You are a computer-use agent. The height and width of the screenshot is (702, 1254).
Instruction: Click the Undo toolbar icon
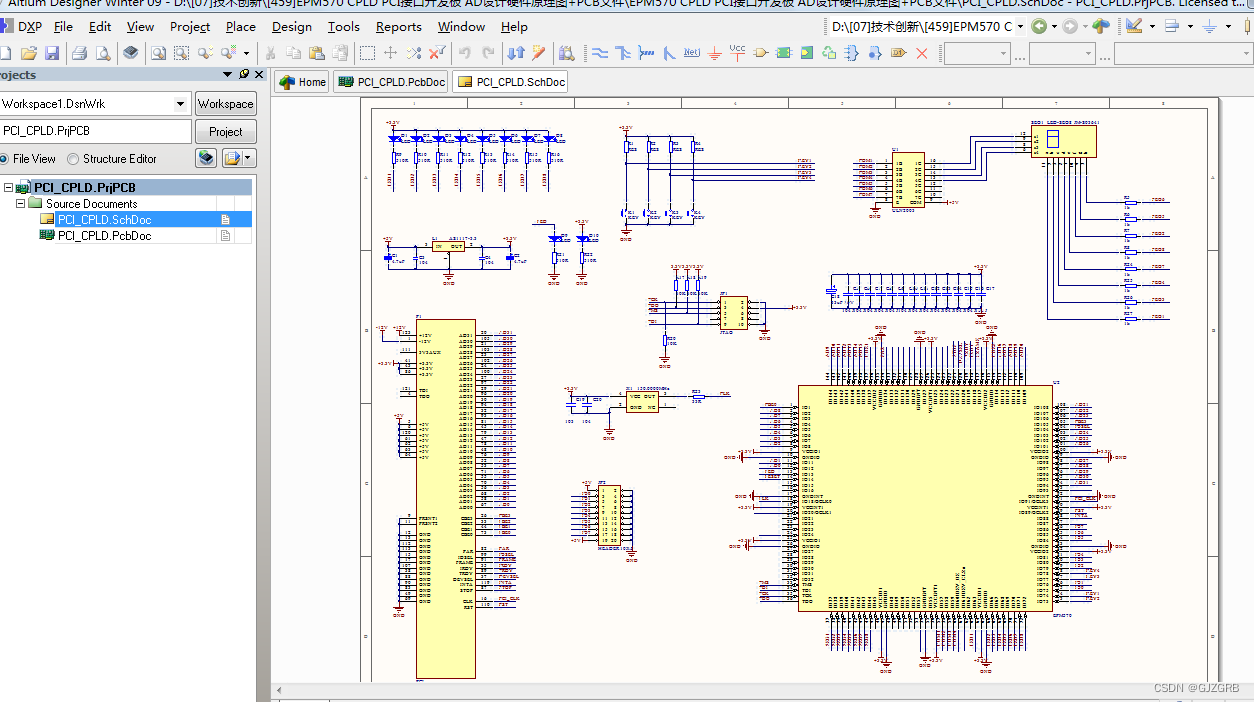(x=465, y=53)
